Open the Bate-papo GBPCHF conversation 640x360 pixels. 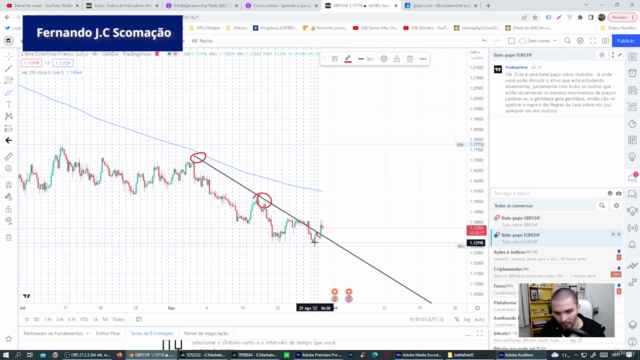point(557,221)
